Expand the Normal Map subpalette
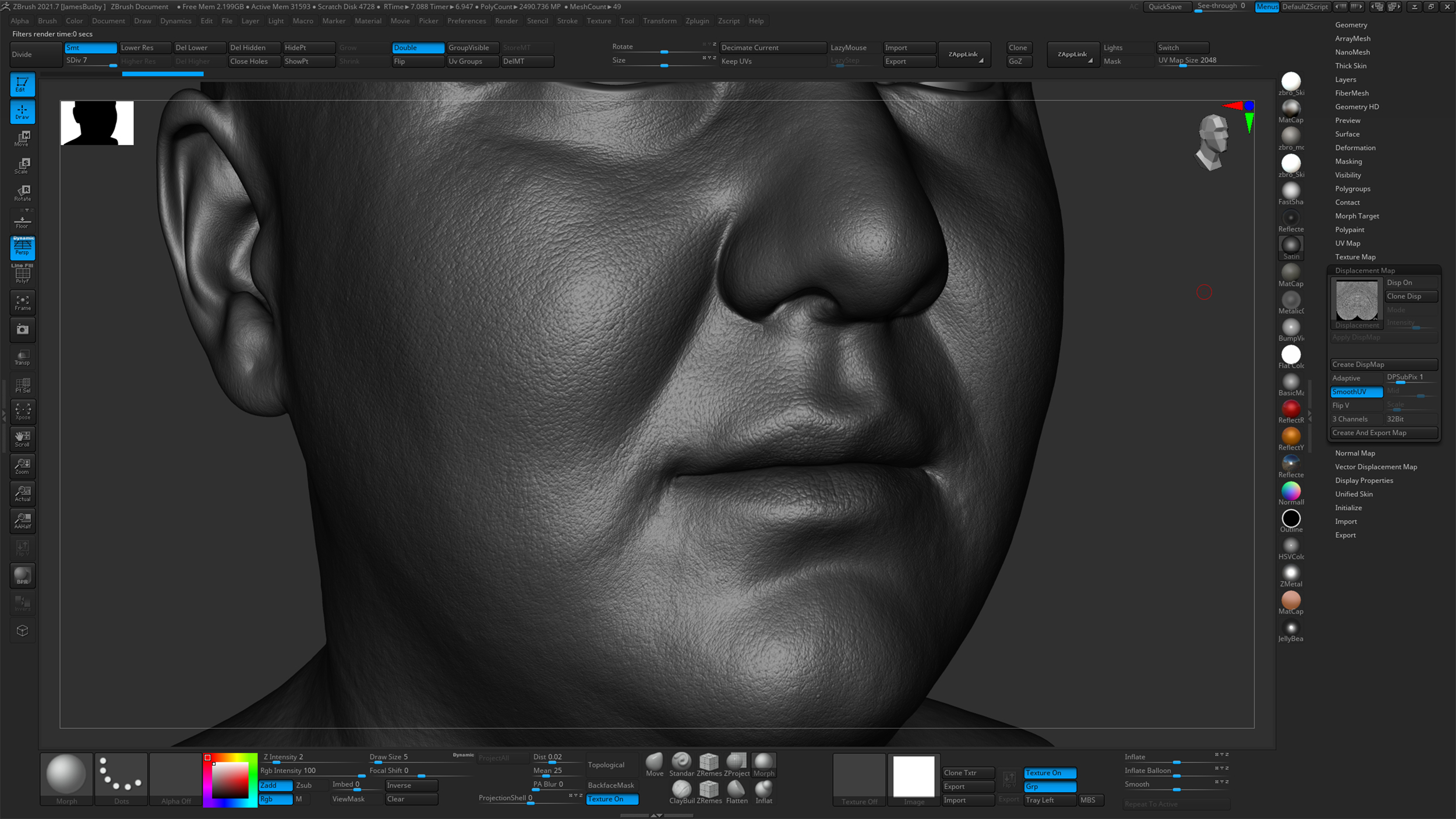This screenshot has width=1456, height=819. coord(1355,453)
